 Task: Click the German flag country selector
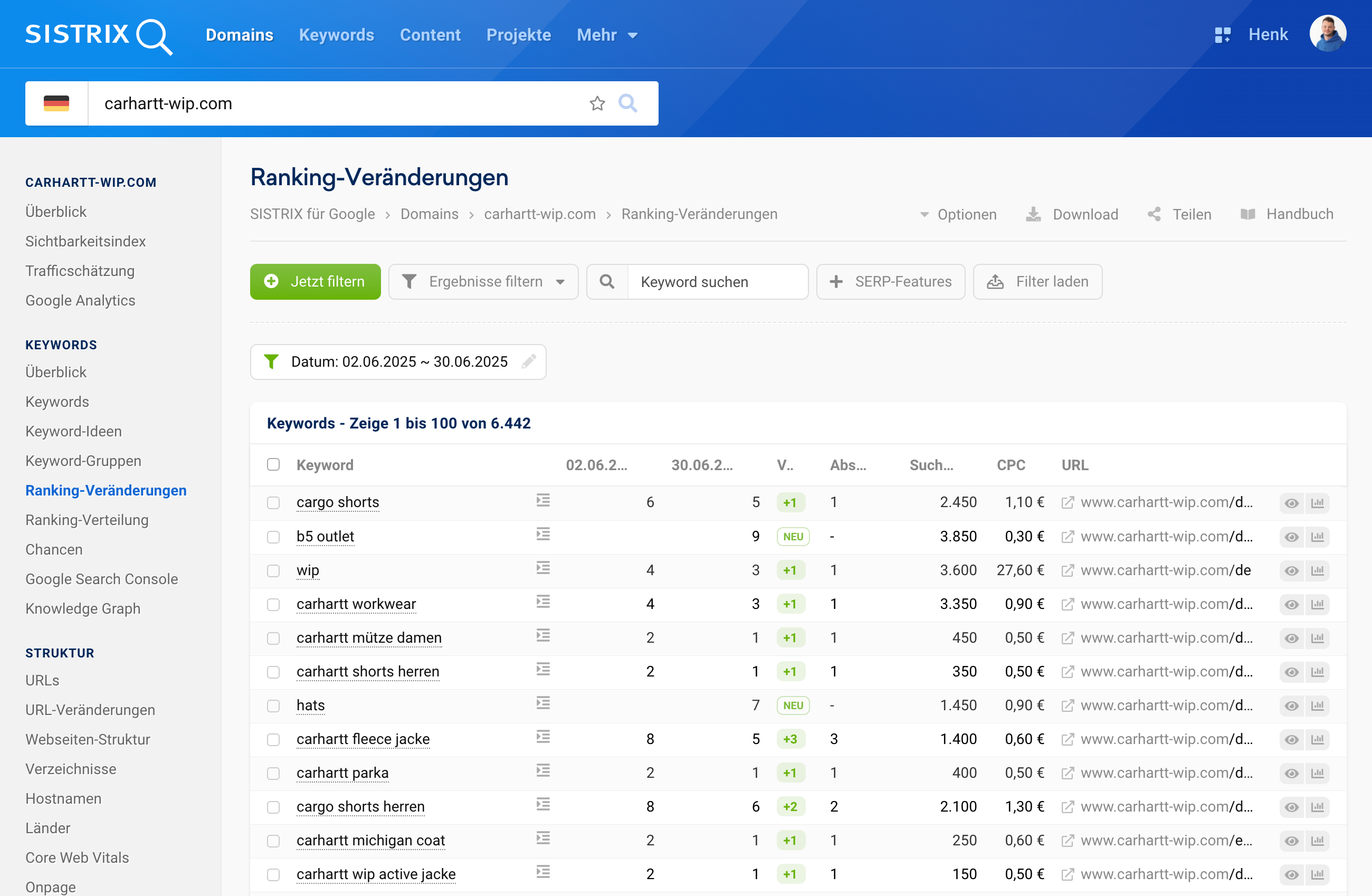56,104
